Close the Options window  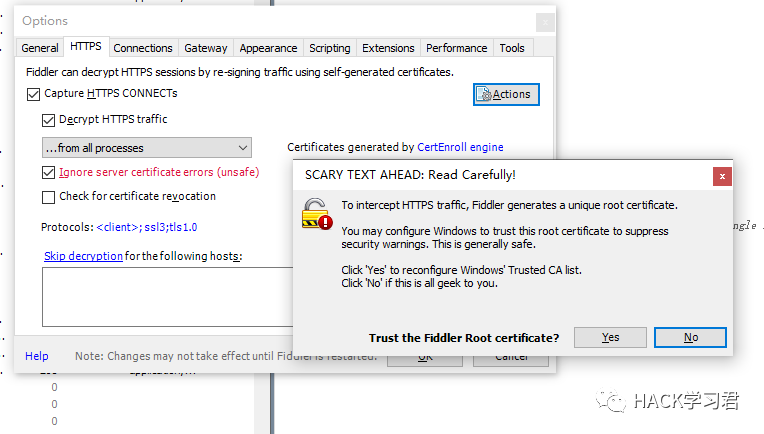coord(545,22)
